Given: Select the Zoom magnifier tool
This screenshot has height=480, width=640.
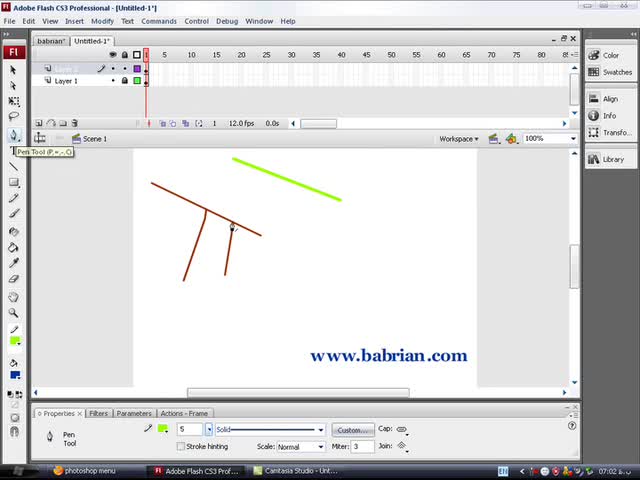Looking at the screenshot, I should tap(13, 313).
